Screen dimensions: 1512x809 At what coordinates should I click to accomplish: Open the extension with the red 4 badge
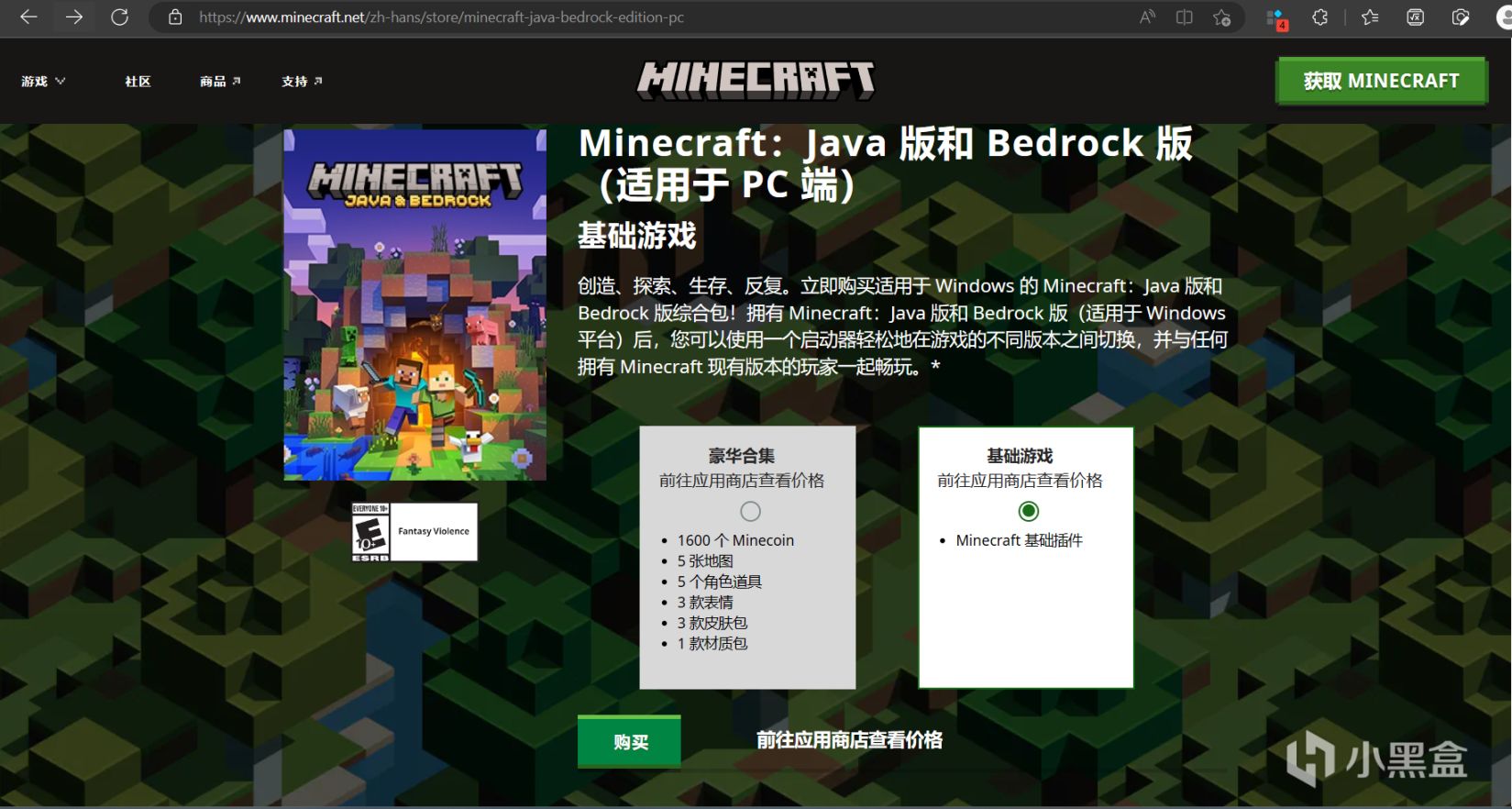coord(1275,18)
